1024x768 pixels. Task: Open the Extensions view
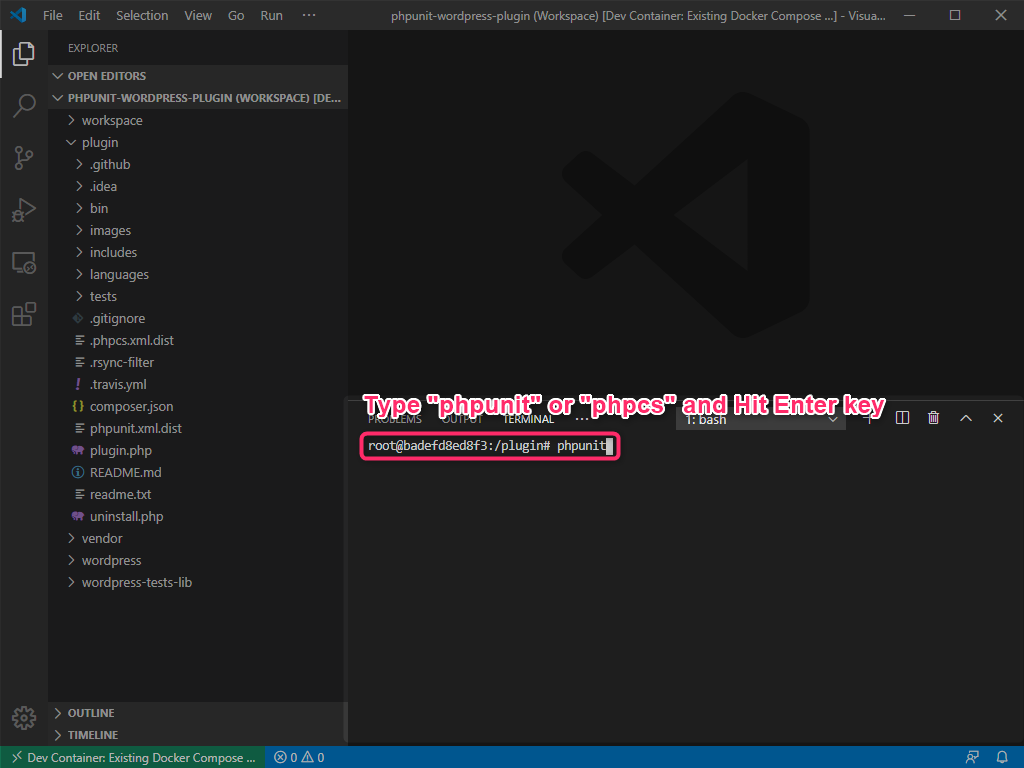pos(24,315)
